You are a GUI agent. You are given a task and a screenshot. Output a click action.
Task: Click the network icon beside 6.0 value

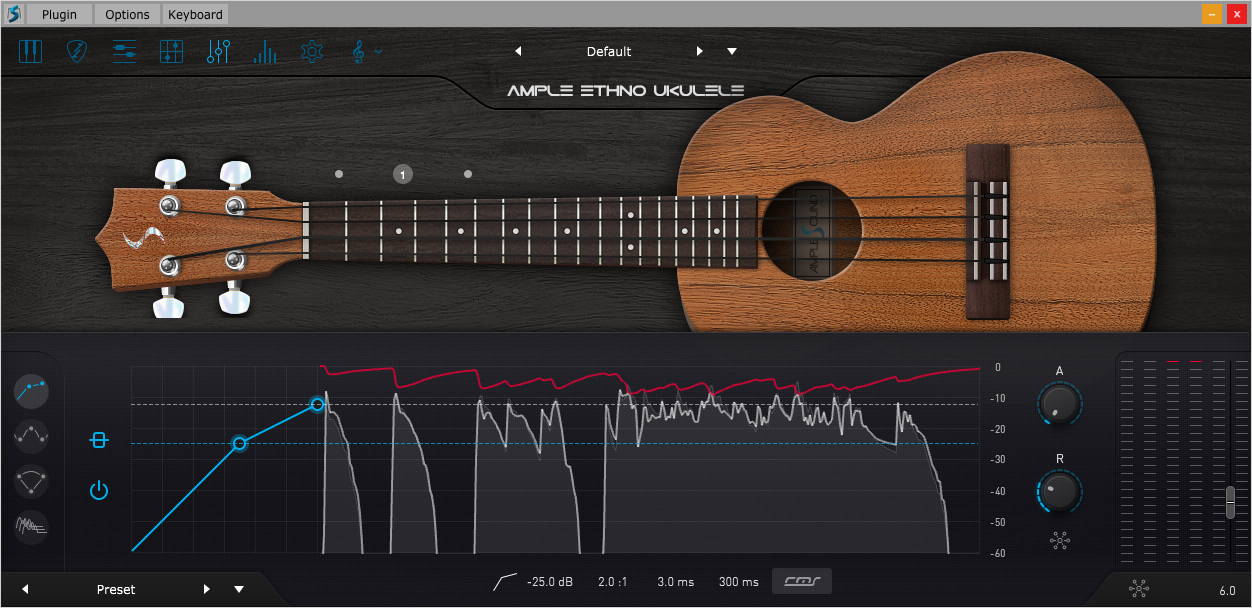coord(1138,590)
